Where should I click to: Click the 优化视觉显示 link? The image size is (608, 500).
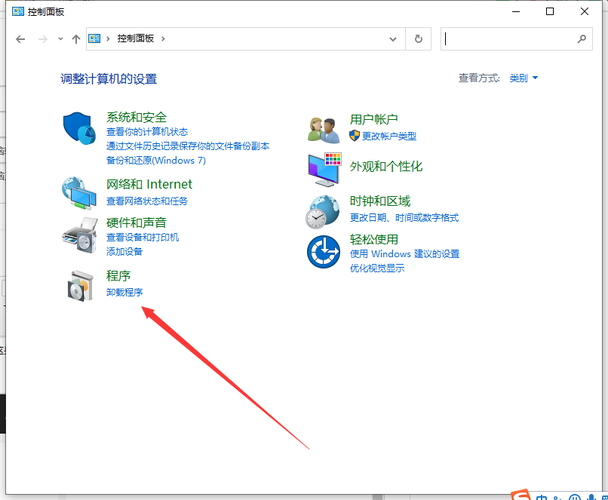coord(377,268)
